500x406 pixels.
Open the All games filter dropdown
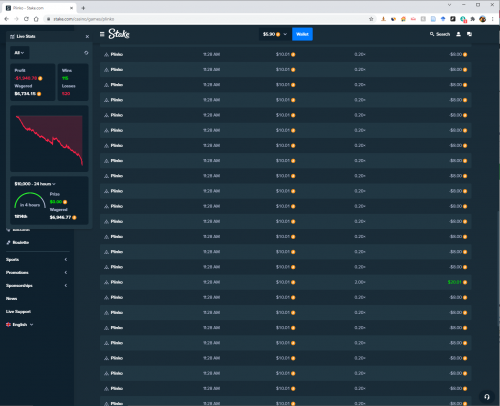point(19,53)
